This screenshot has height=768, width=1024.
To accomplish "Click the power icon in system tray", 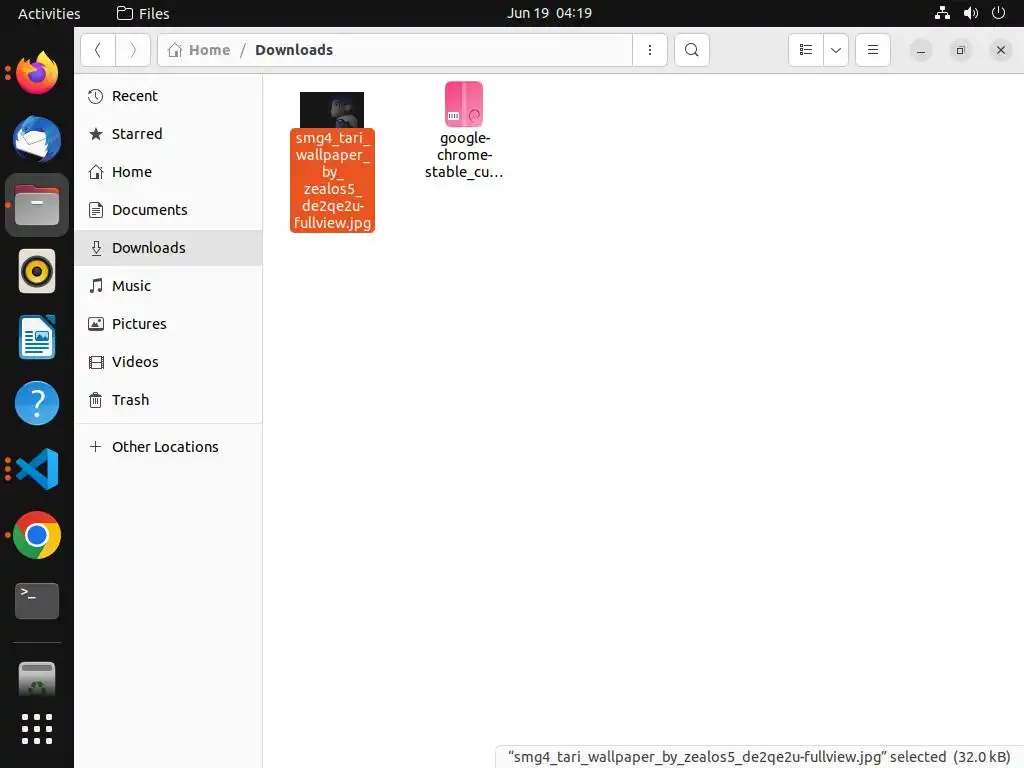I will (999, 13).
